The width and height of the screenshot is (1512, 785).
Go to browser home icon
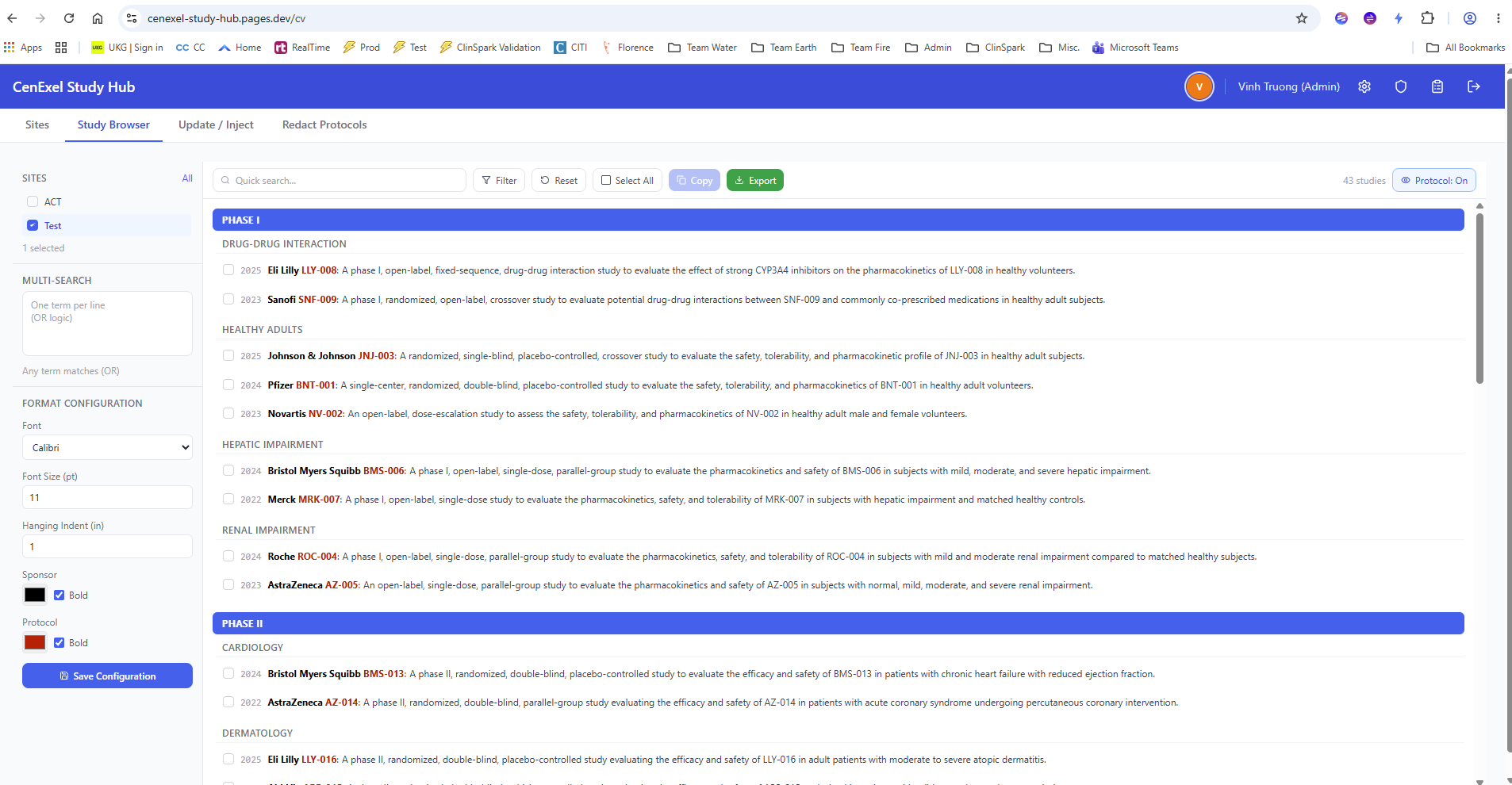[98, 18]
